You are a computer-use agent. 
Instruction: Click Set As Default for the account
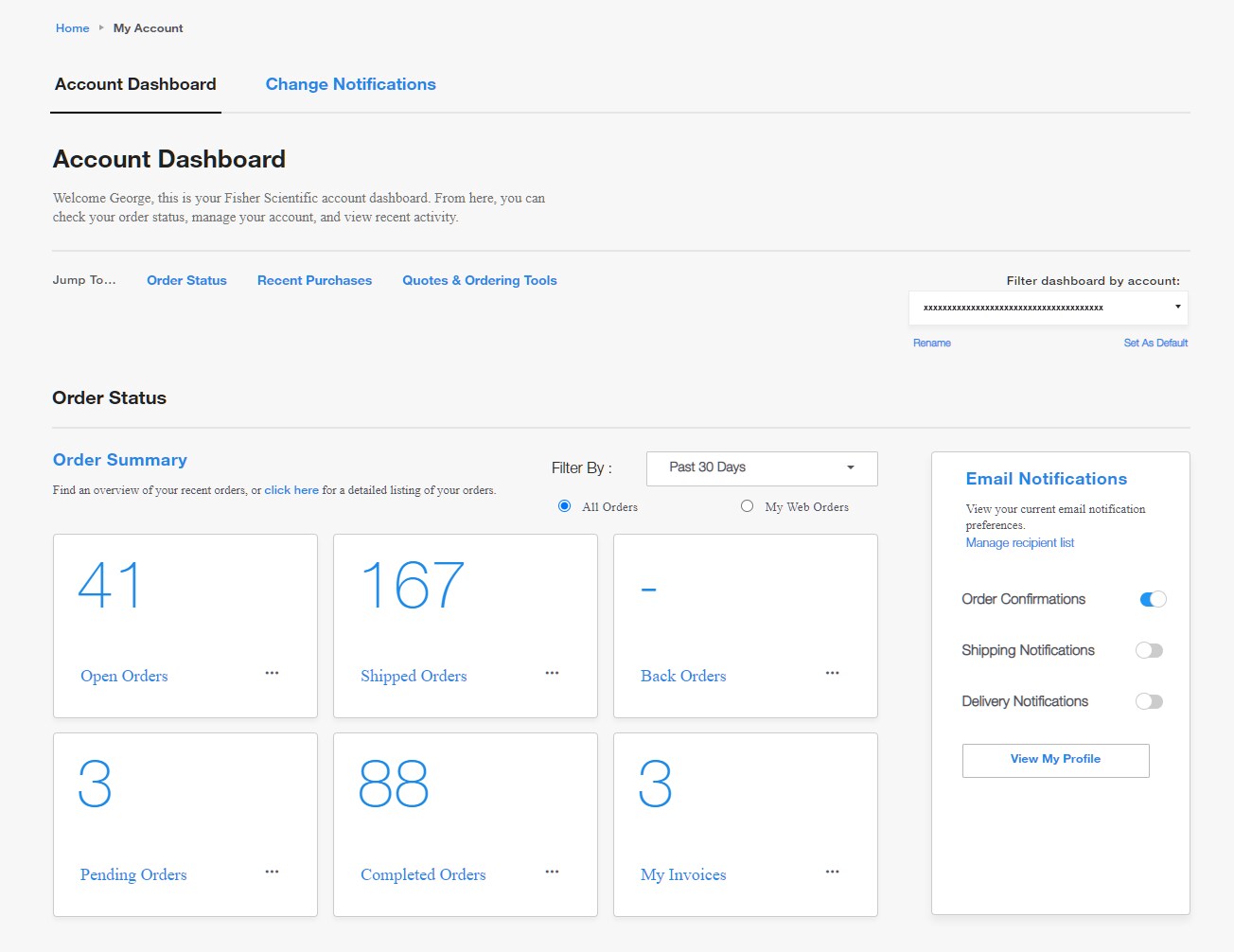[1155, 342]
